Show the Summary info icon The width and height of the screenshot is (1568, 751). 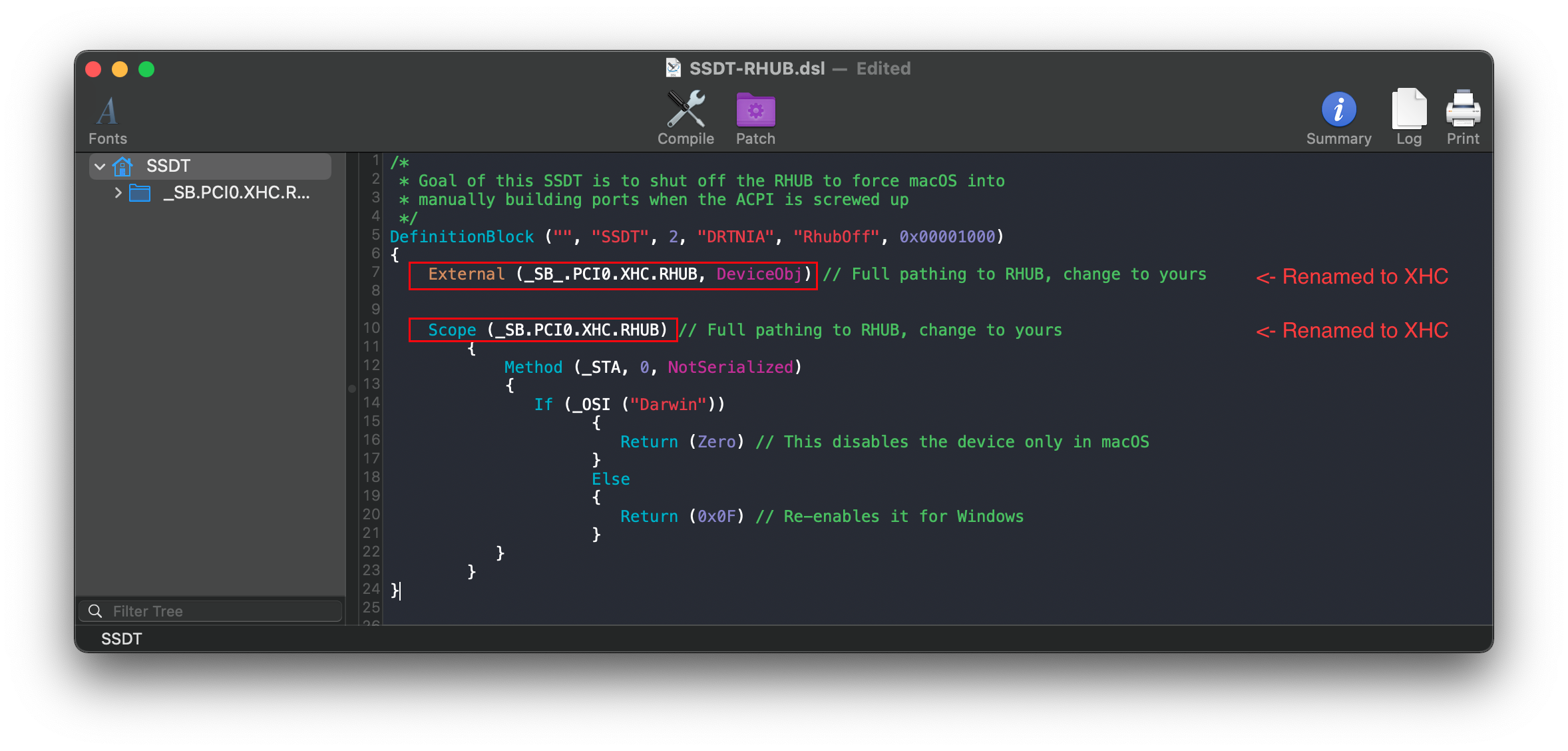coord(1338,110)
